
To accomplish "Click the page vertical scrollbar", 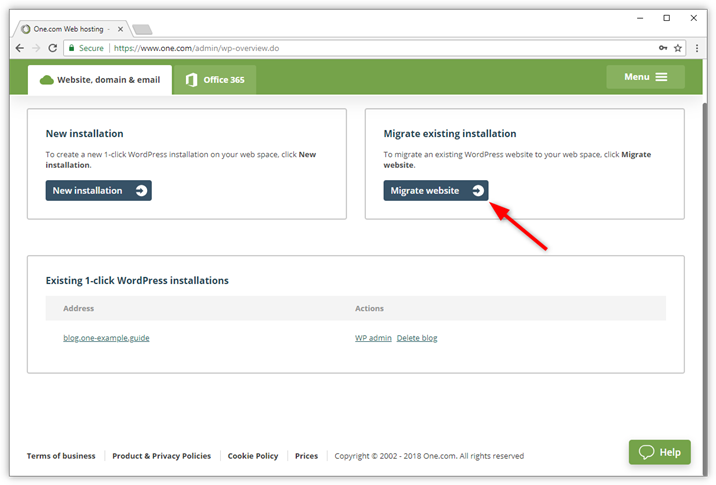I will click(705, 288).
